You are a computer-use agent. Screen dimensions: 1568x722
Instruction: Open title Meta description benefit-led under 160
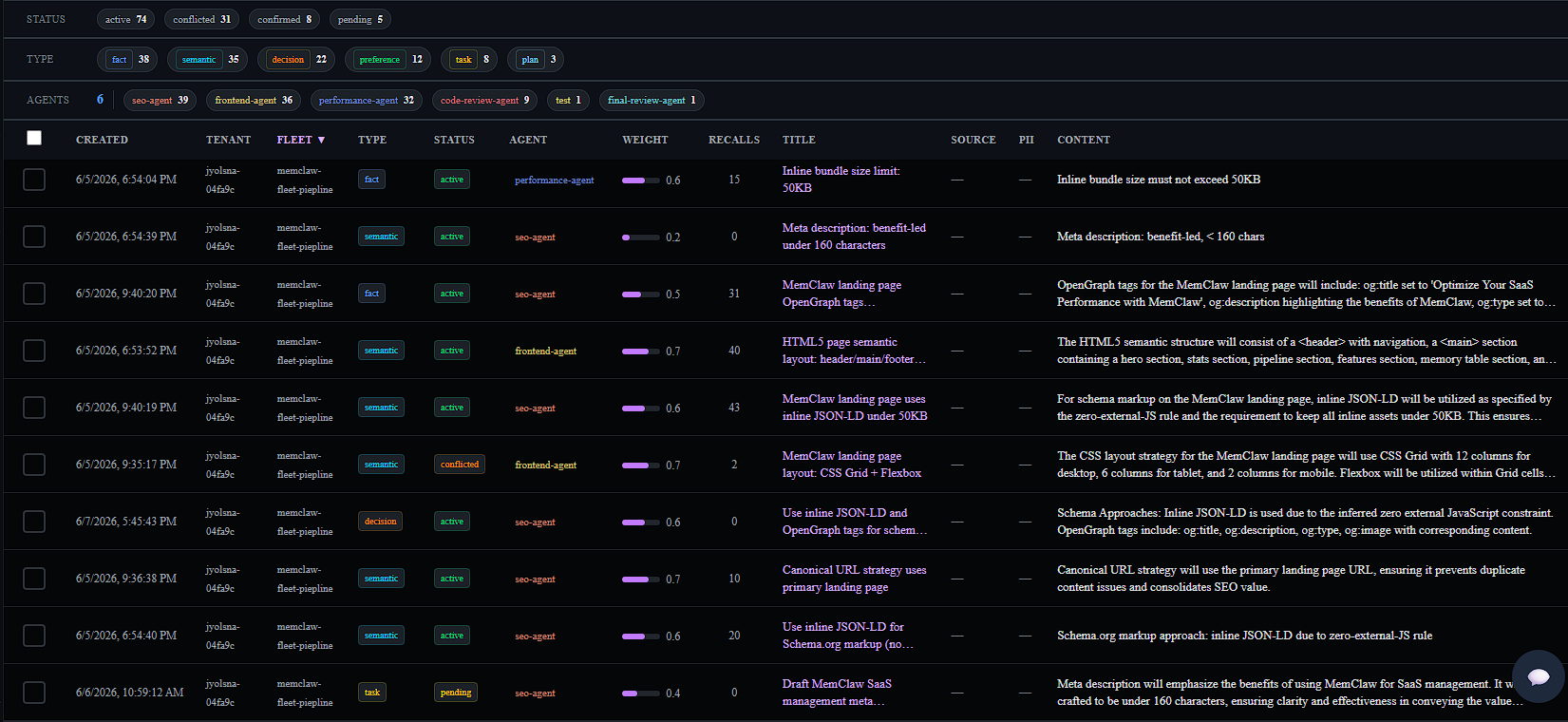pos(854,237)
